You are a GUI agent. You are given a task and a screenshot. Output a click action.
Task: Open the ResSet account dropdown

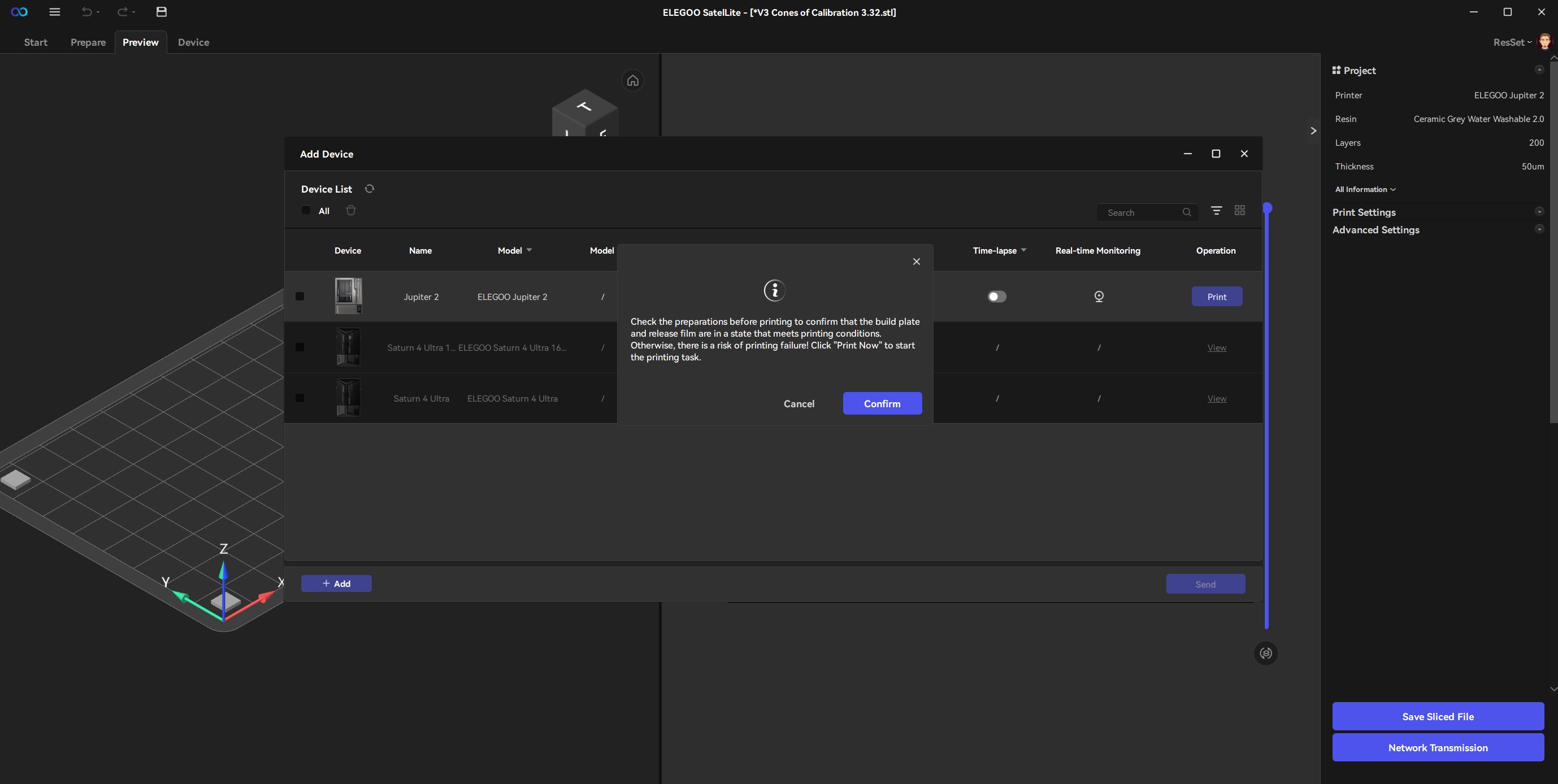click(1513, 42)
